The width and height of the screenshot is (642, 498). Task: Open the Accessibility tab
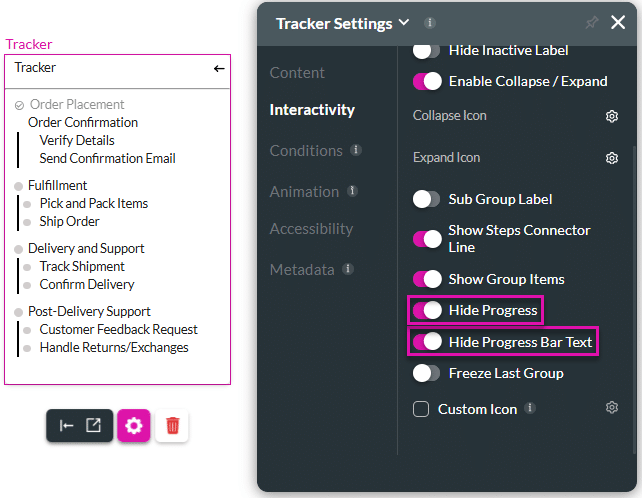[x=311, y=229]
